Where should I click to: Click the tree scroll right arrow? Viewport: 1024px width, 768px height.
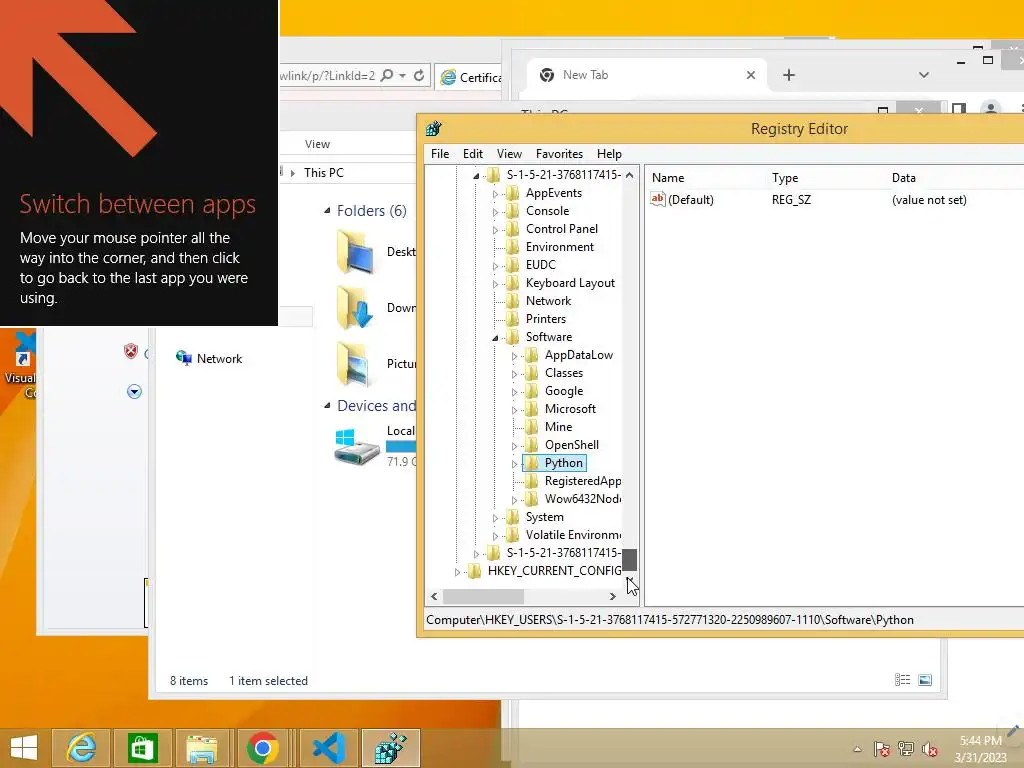click(613, 596)
